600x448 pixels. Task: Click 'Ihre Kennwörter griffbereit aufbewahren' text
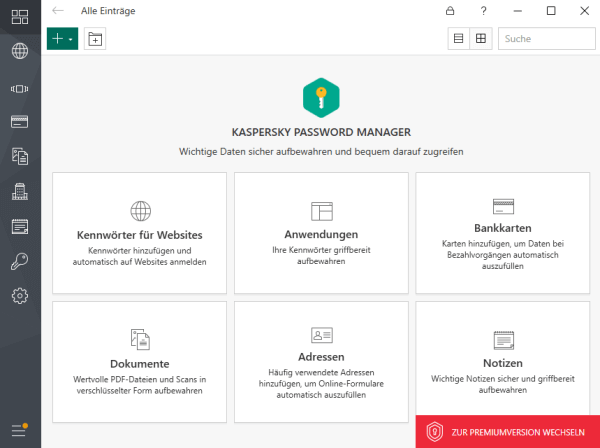321,256
